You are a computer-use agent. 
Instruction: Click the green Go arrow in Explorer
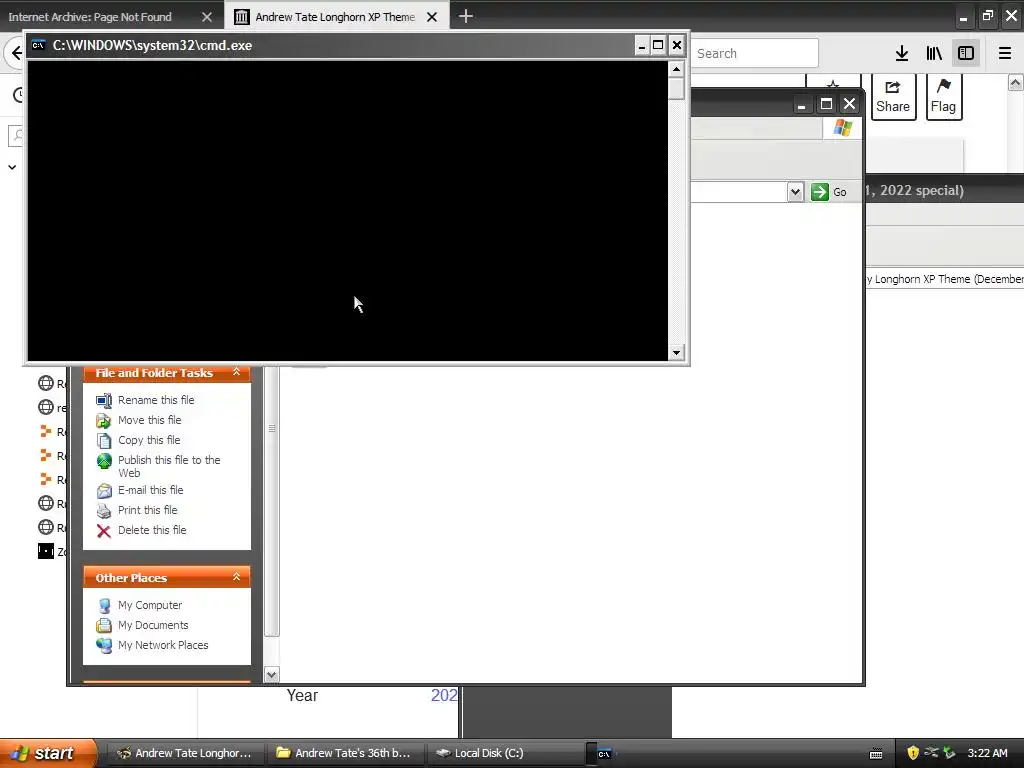tap(820, 192)
